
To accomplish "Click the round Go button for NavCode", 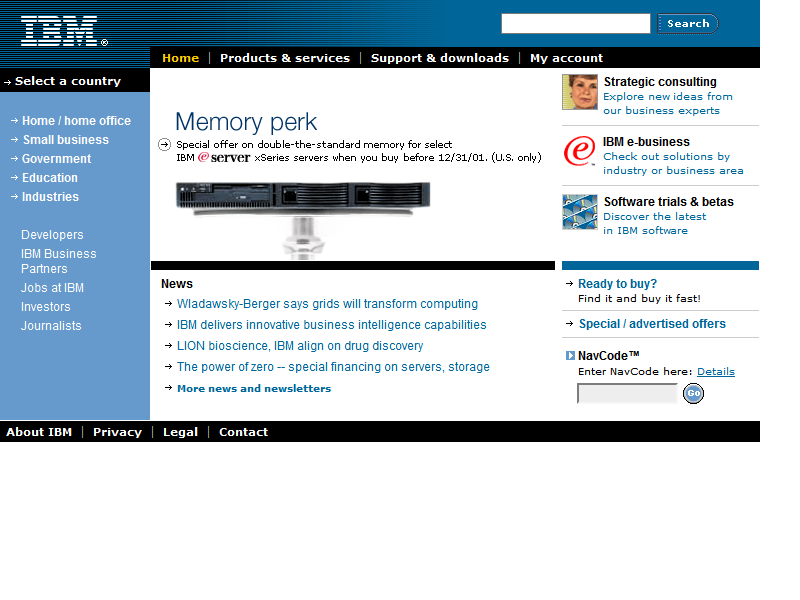I will click(x=693, y=393).
